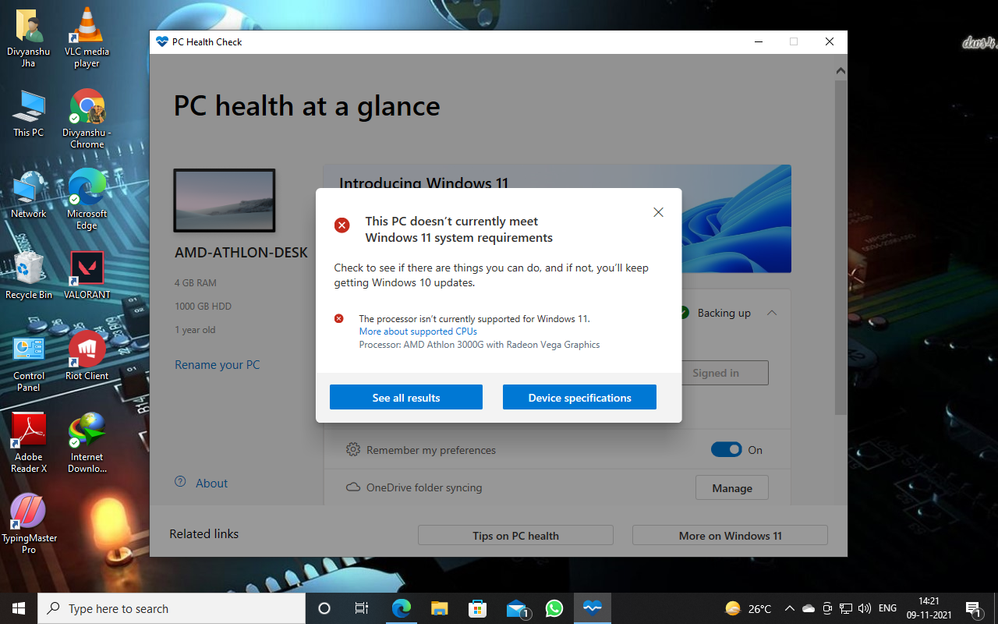Open More about supported CPUs link
Viewport: 998px width, 624px height.
point(418,331)
